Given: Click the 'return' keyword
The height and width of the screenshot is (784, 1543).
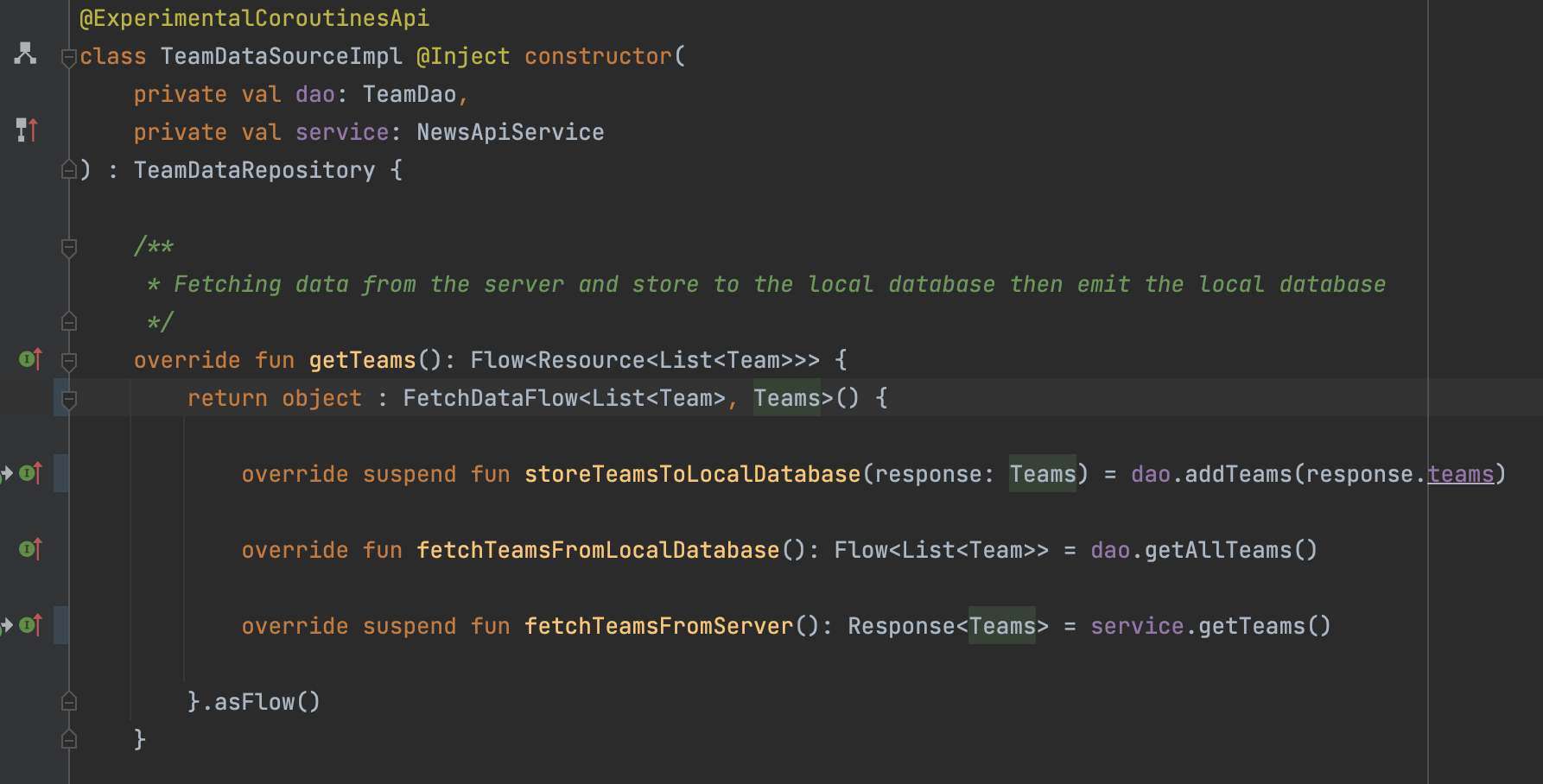Looking at the screenshot, I should (227, 398).
